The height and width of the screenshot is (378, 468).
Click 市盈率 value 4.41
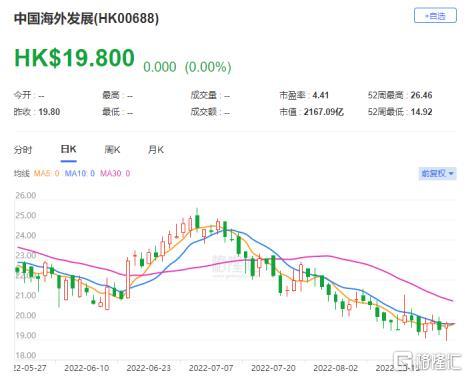tap(320, 95)
